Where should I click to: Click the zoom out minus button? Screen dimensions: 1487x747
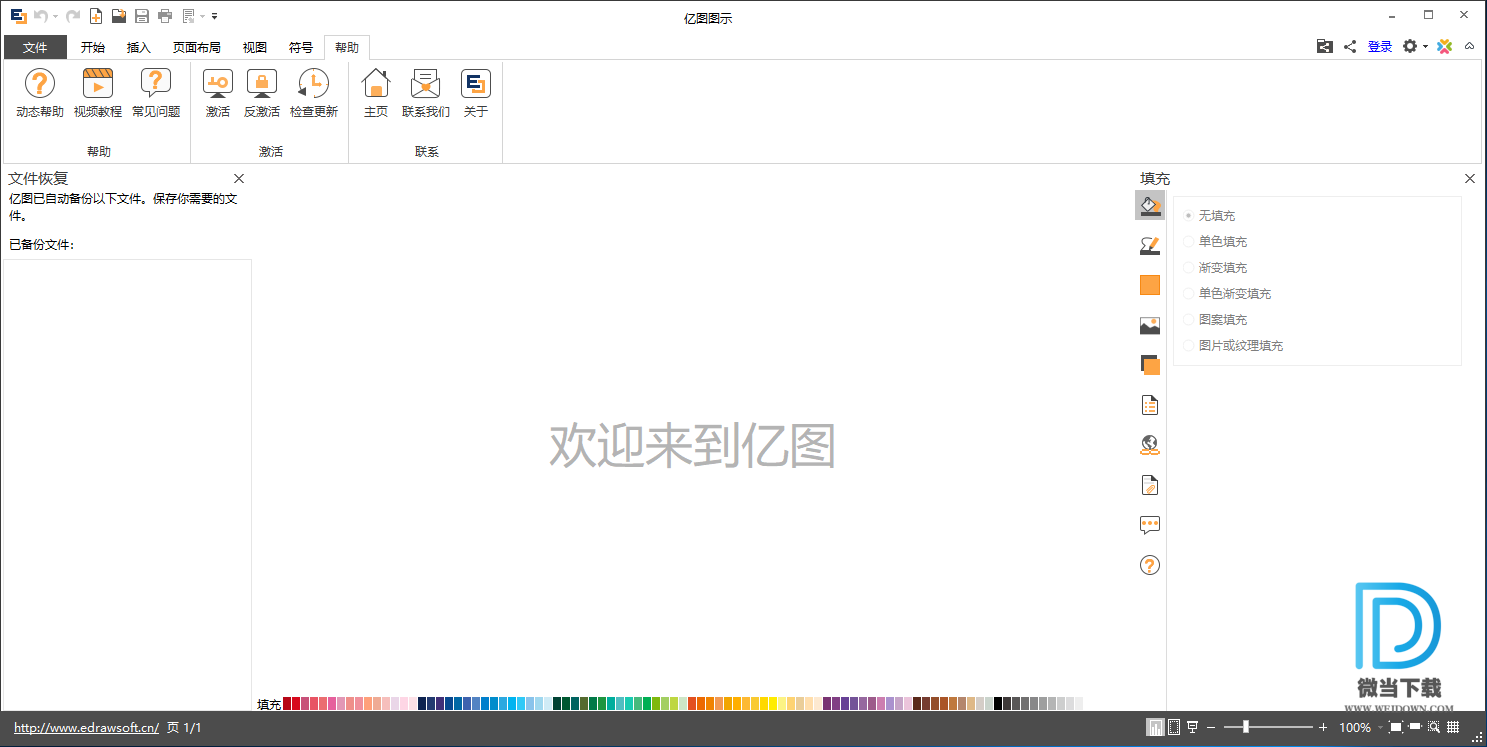pos(1211,727)
